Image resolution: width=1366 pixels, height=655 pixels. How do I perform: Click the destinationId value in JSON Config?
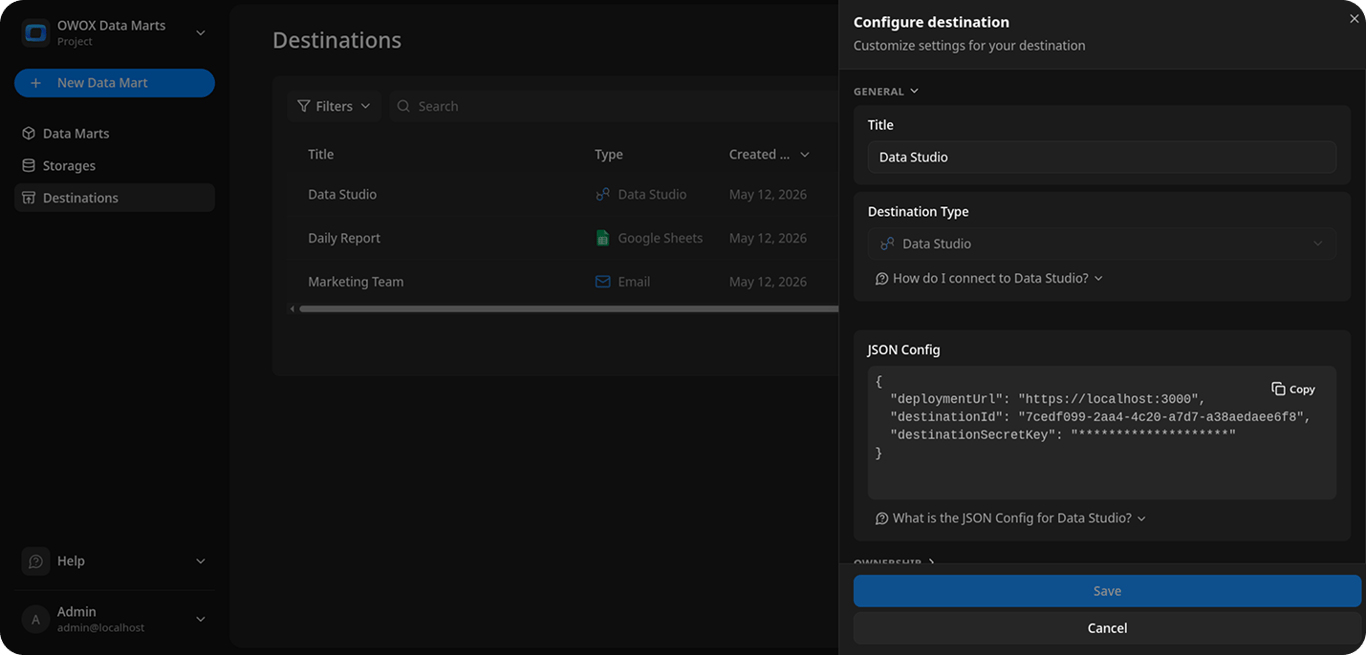(1161, 417)
